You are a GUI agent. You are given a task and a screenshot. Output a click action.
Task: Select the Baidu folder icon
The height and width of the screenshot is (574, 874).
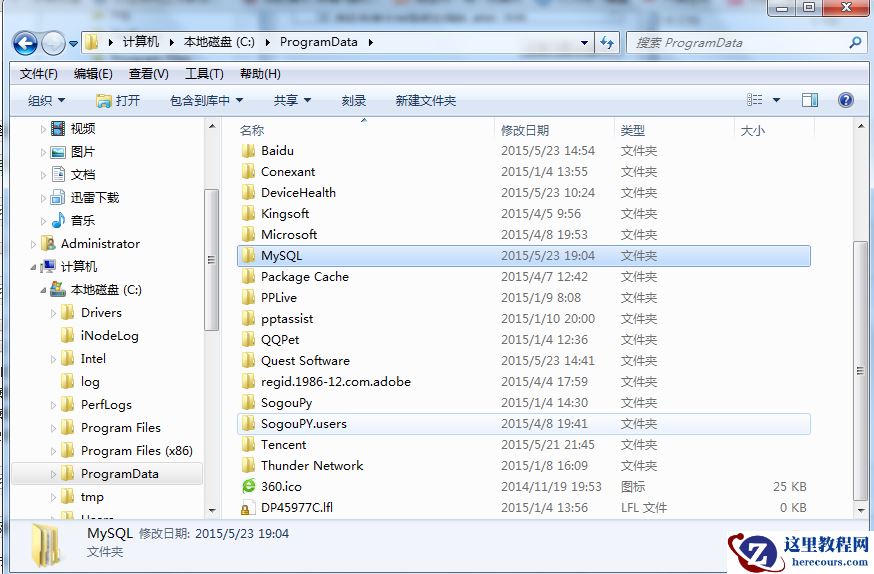coord(248,151)
